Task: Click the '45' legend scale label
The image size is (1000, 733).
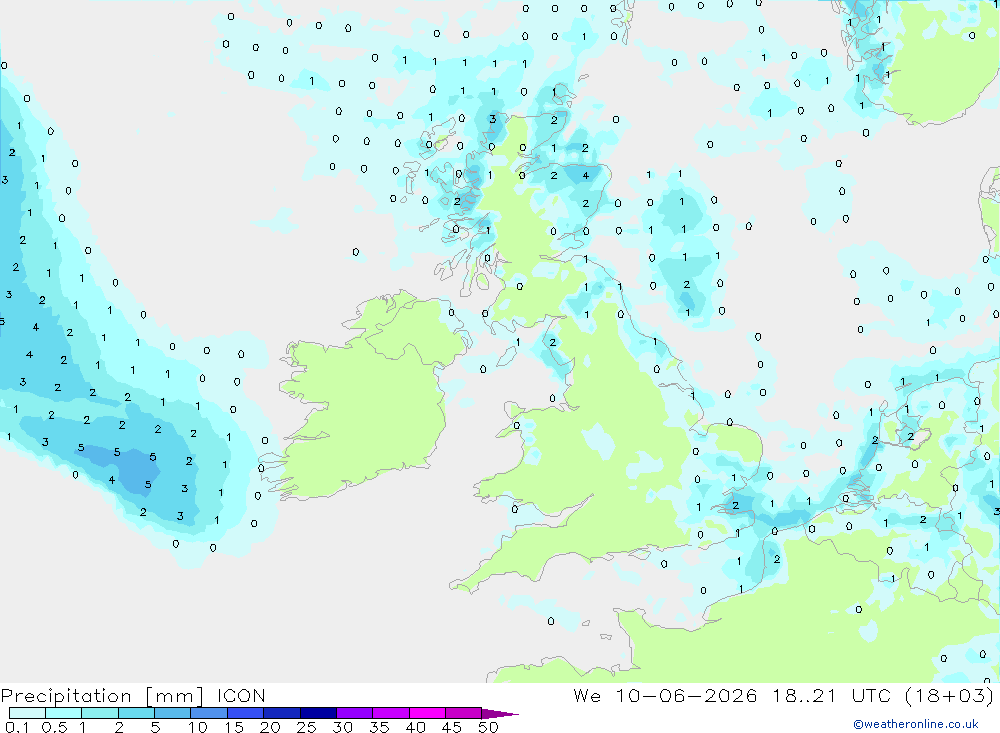Action: (452, 727)
